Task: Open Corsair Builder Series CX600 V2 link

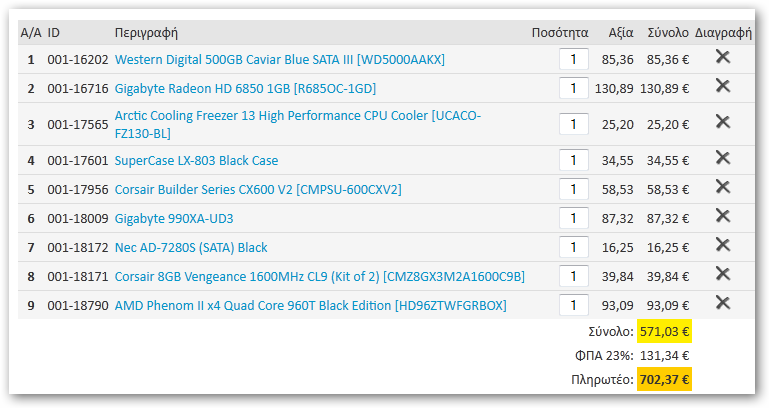Action: 258,190
